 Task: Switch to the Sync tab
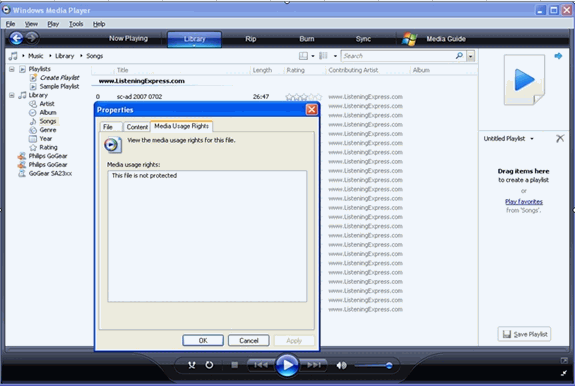[x=363, y=39]
